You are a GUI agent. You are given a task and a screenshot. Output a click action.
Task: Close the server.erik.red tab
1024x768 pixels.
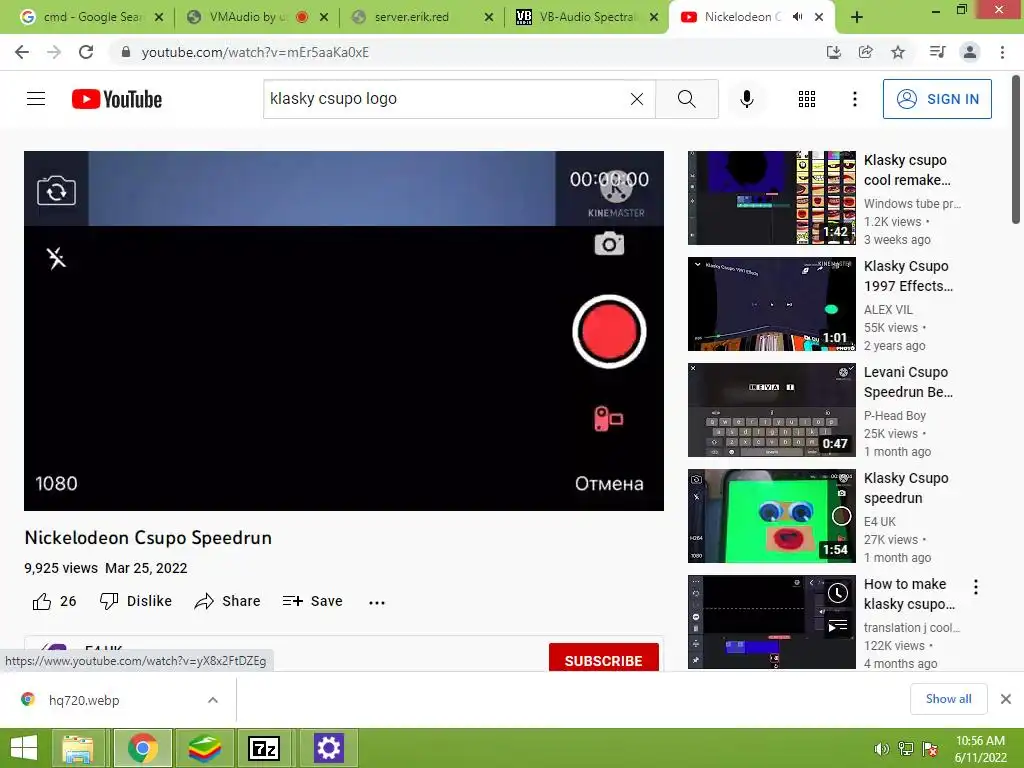[x=488, y=18]
